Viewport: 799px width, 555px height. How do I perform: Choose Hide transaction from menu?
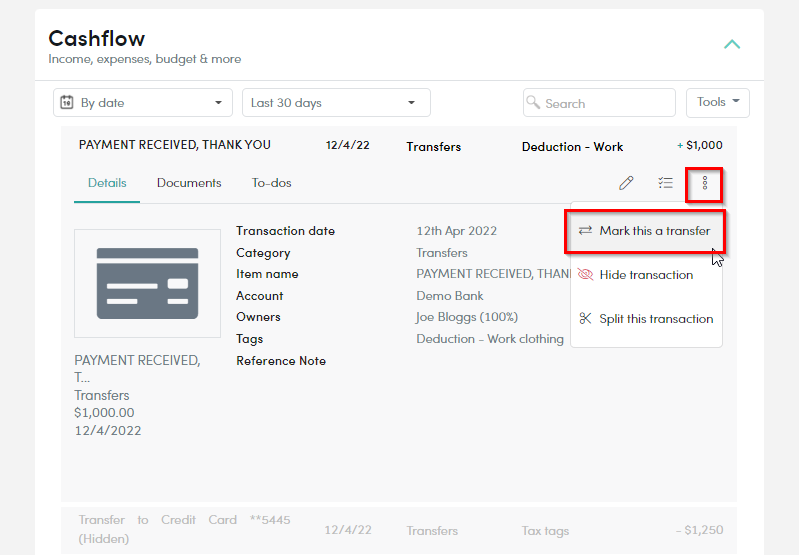point(645,275)
